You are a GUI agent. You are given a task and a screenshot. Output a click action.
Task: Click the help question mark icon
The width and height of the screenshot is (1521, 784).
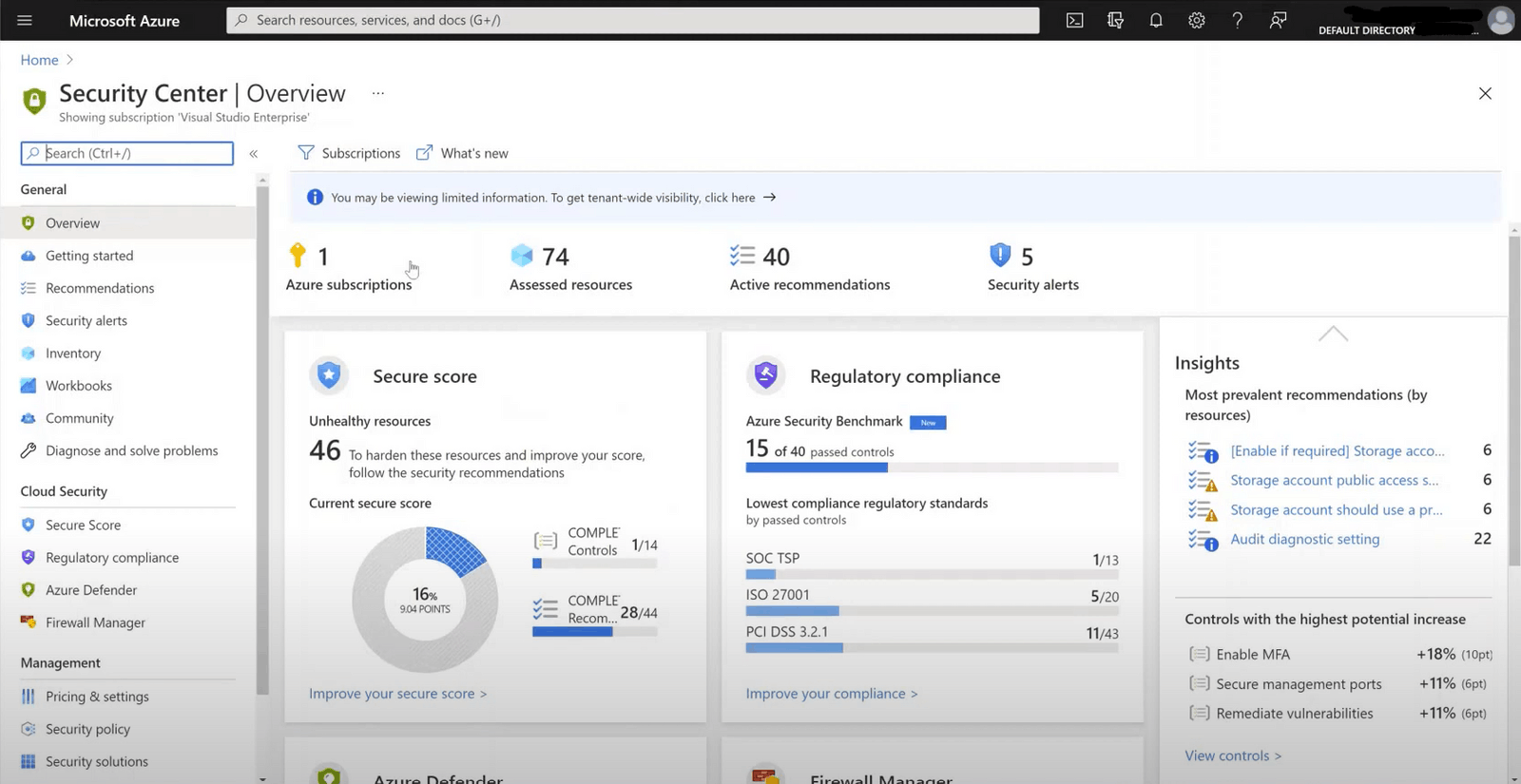click(x=1237, y=20)
